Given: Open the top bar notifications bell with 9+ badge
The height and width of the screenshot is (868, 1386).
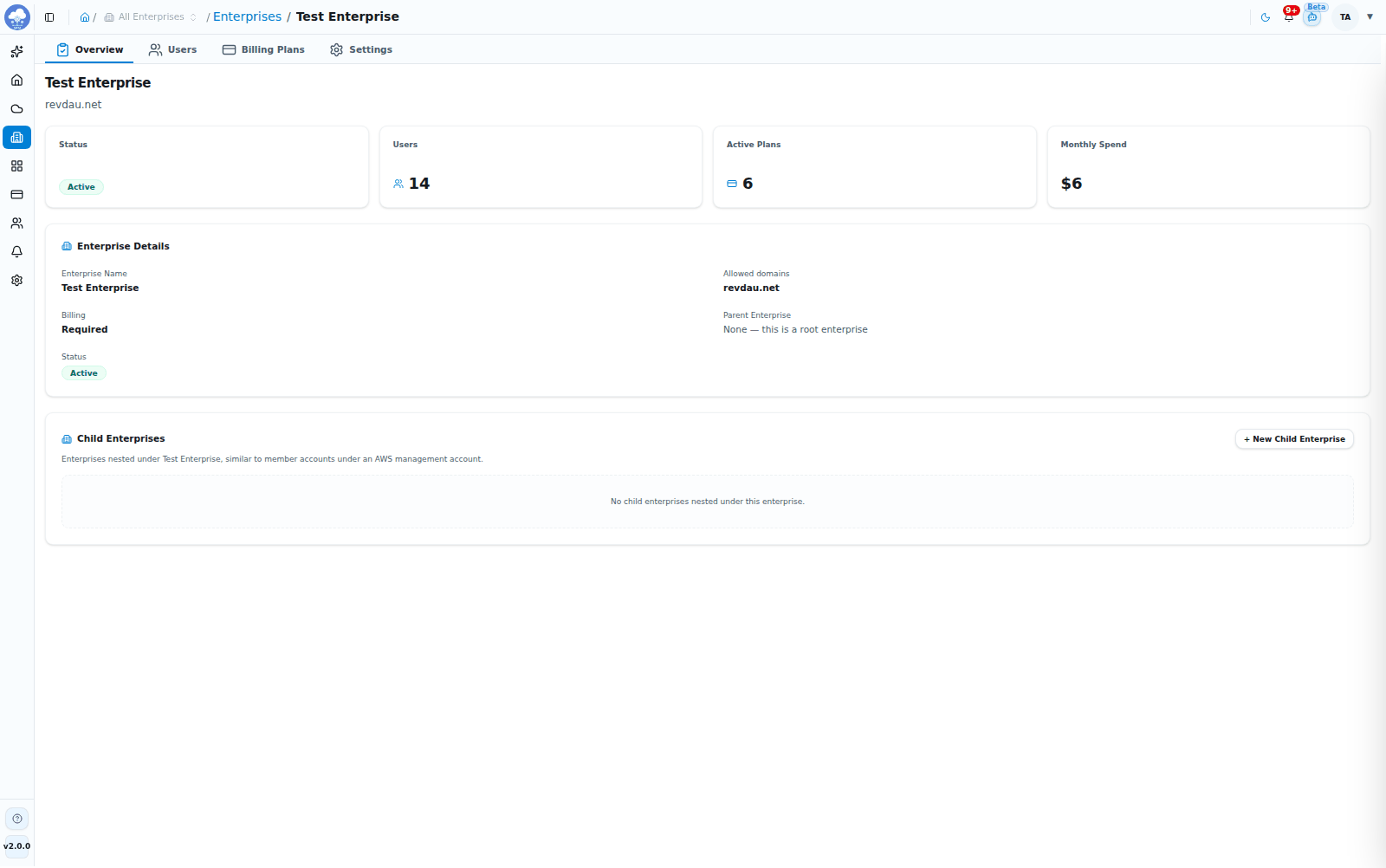Looking at the screenshot, I should pos(1289,16).
